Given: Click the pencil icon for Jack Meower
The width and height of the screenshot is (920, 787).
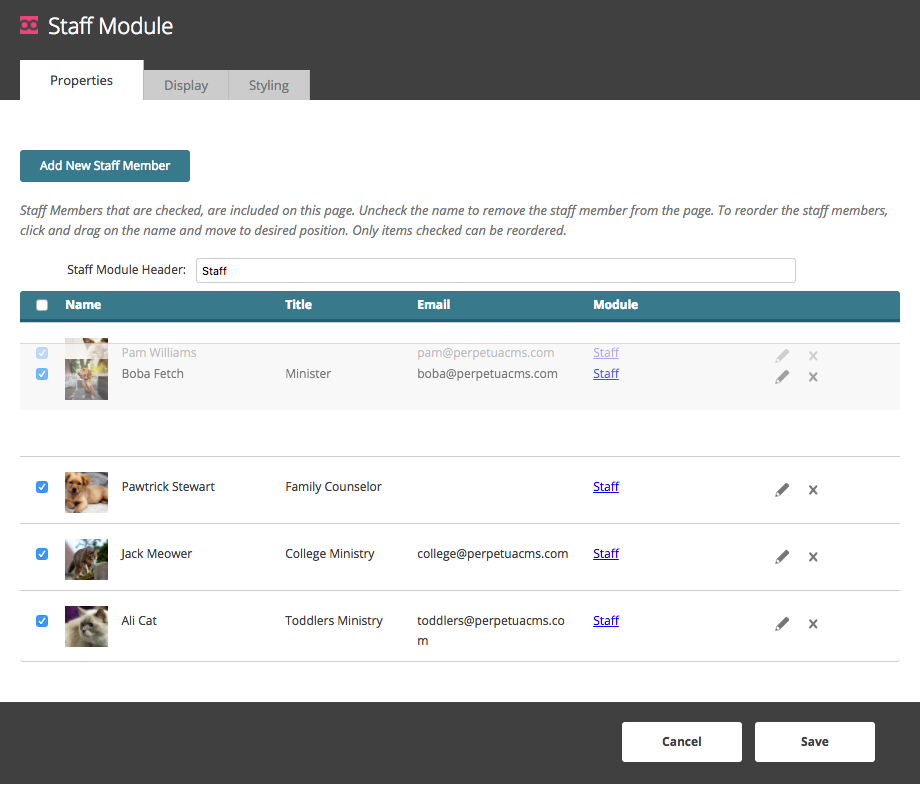Looking at the screenshot, I should coord(782,557).
